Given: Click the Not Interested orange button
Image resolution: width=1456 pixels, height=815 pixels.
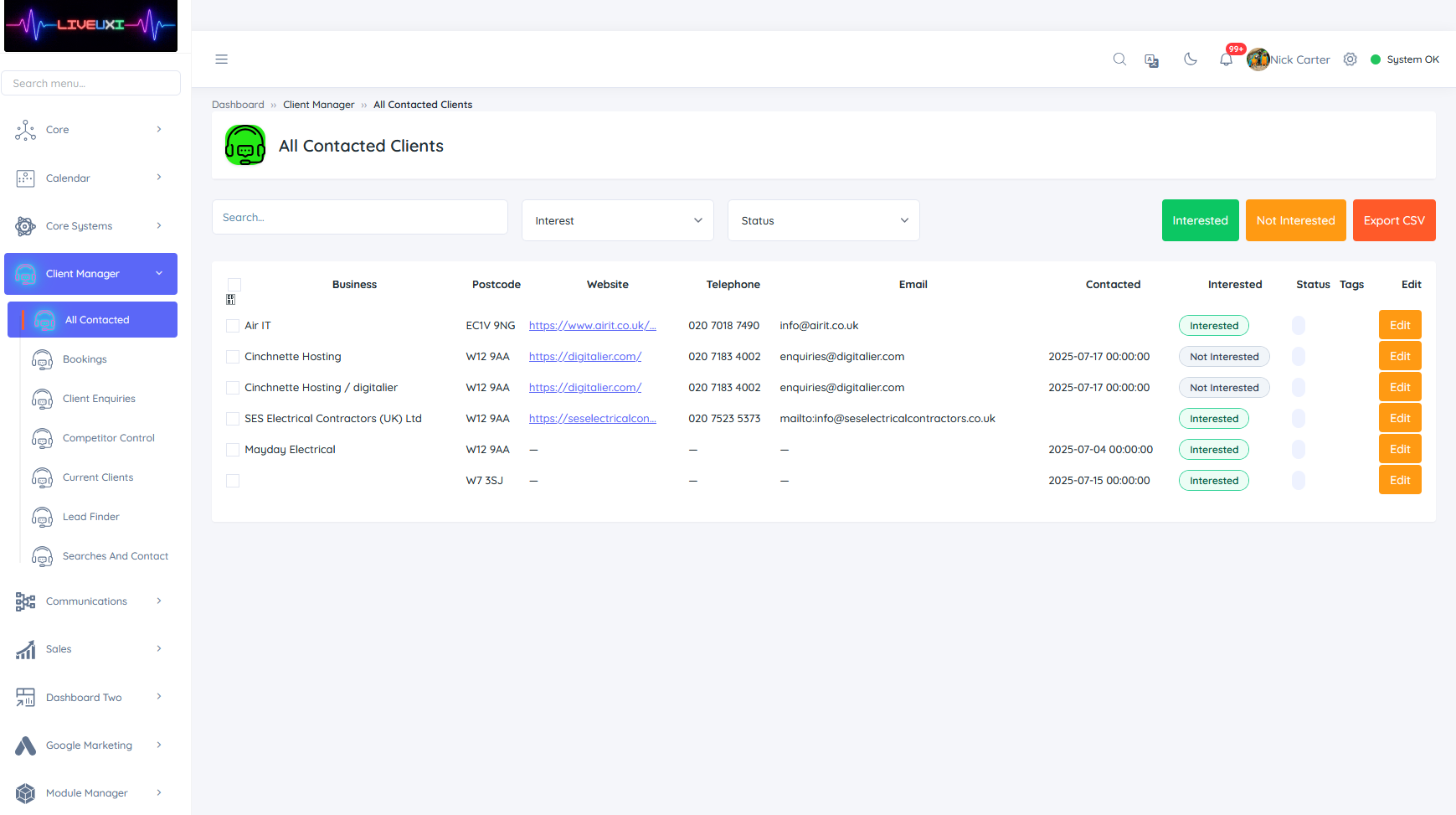Looking at the screenshot, I should tap(1295, 220).
